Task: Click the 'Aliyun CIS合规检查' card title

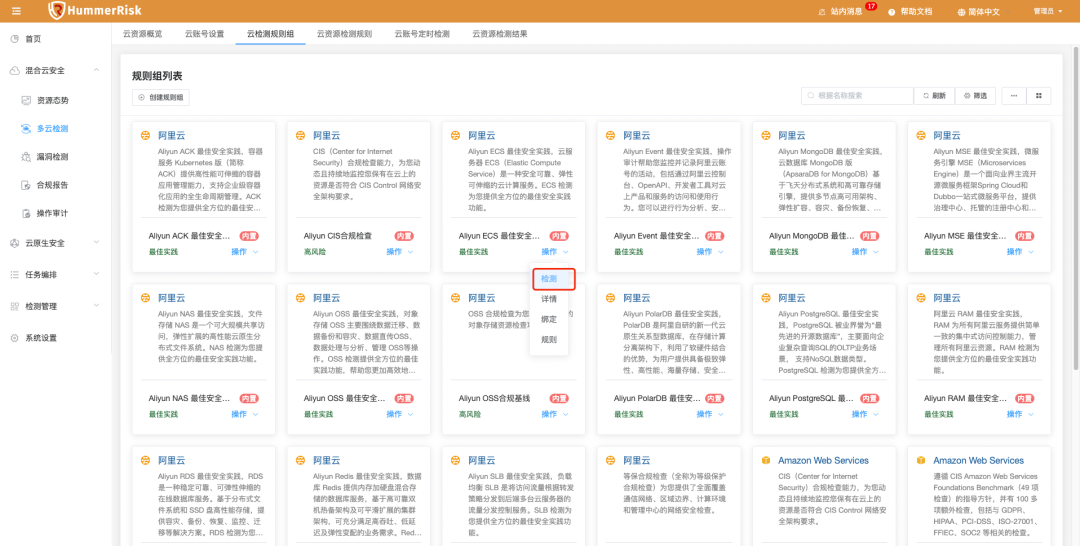Action: [338, 236]
